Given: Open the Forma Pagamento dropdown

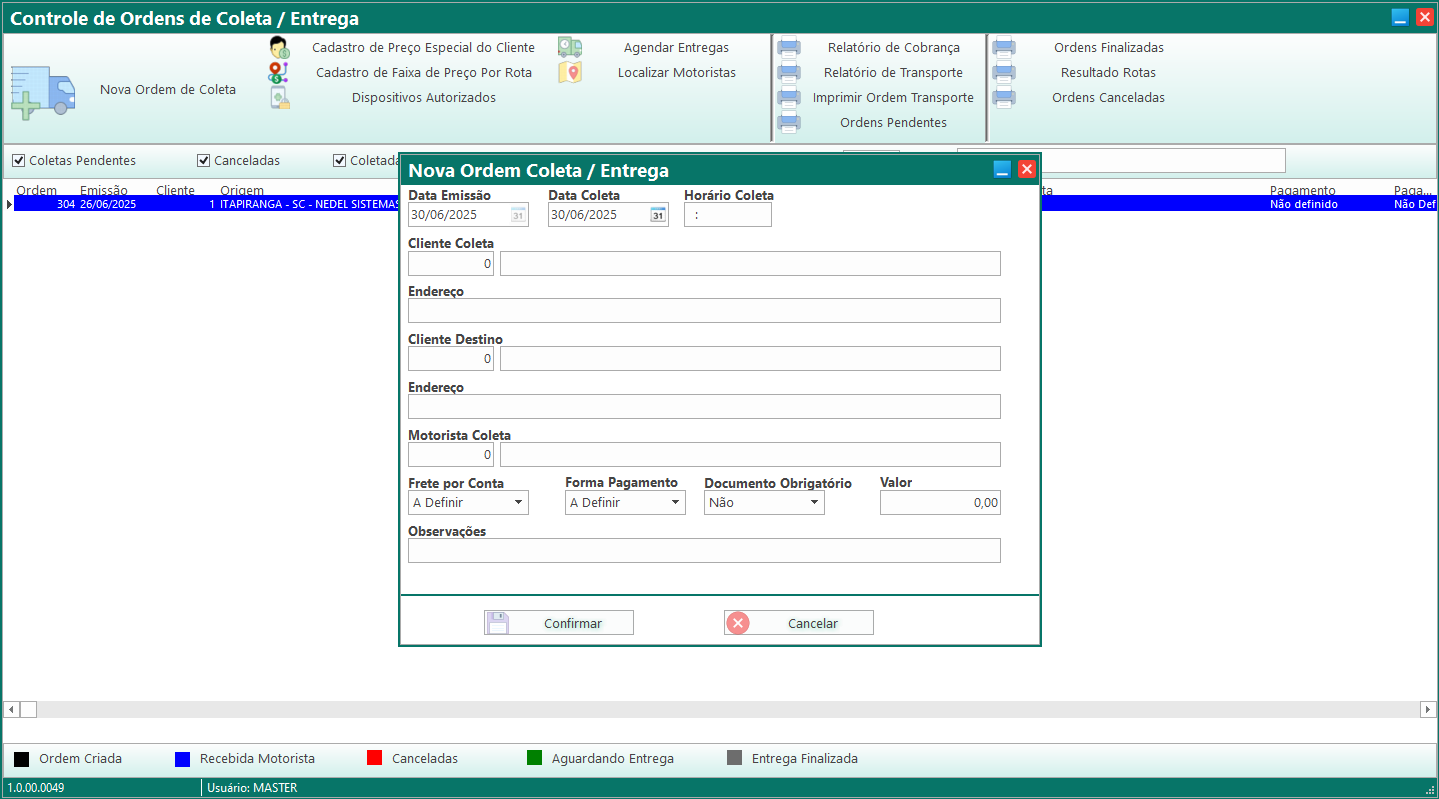Looking at the screenshot, I should [x=675, y=503].
